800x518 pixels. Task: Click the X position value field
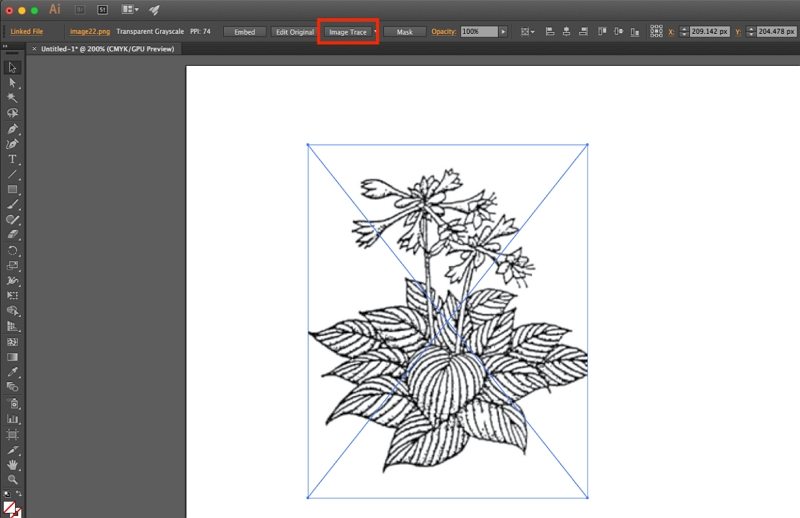tap(711, 32)
